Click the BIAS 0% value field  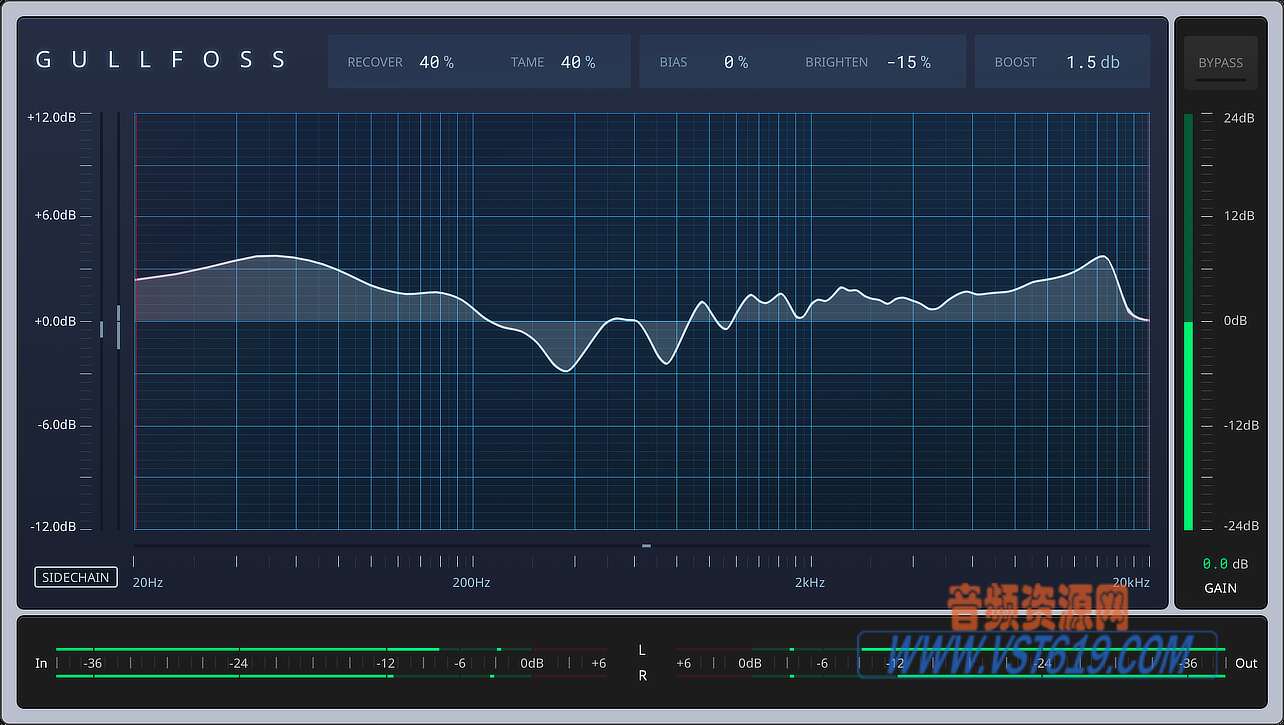pos(736,62)
